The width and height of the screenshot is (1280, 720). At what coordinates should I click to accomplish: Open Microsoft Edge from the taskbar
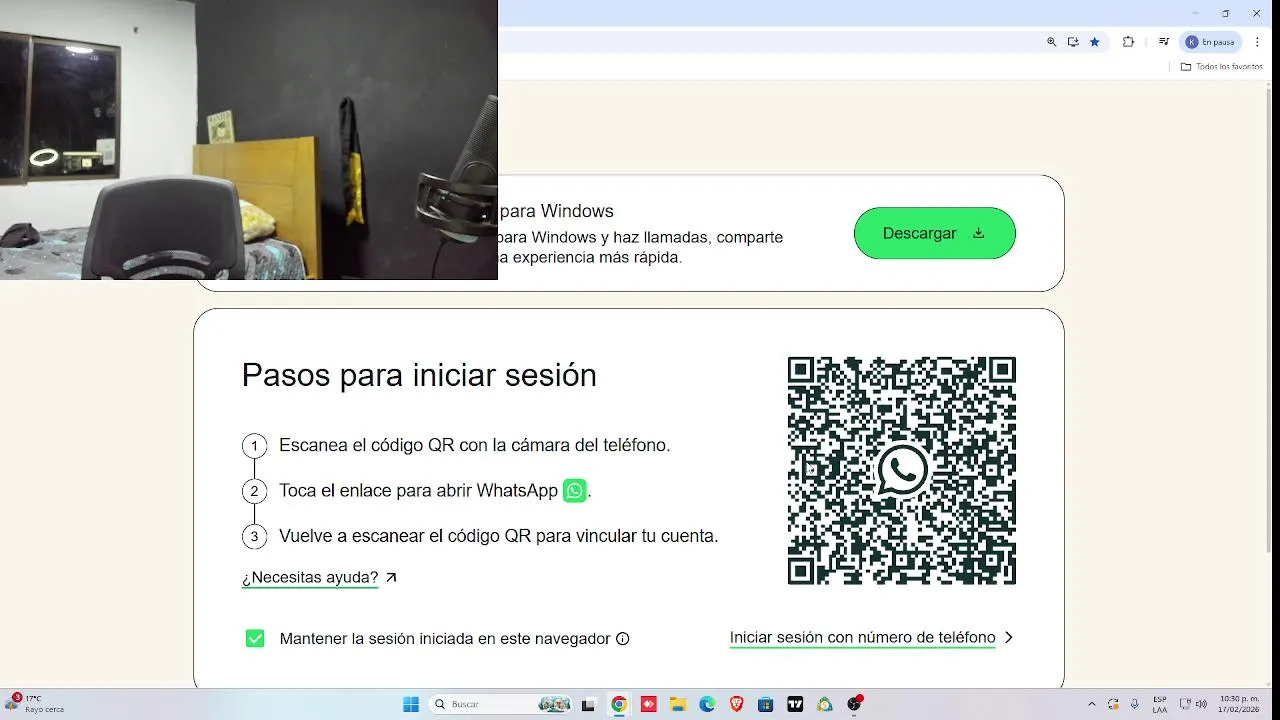[x=707, y=704]
